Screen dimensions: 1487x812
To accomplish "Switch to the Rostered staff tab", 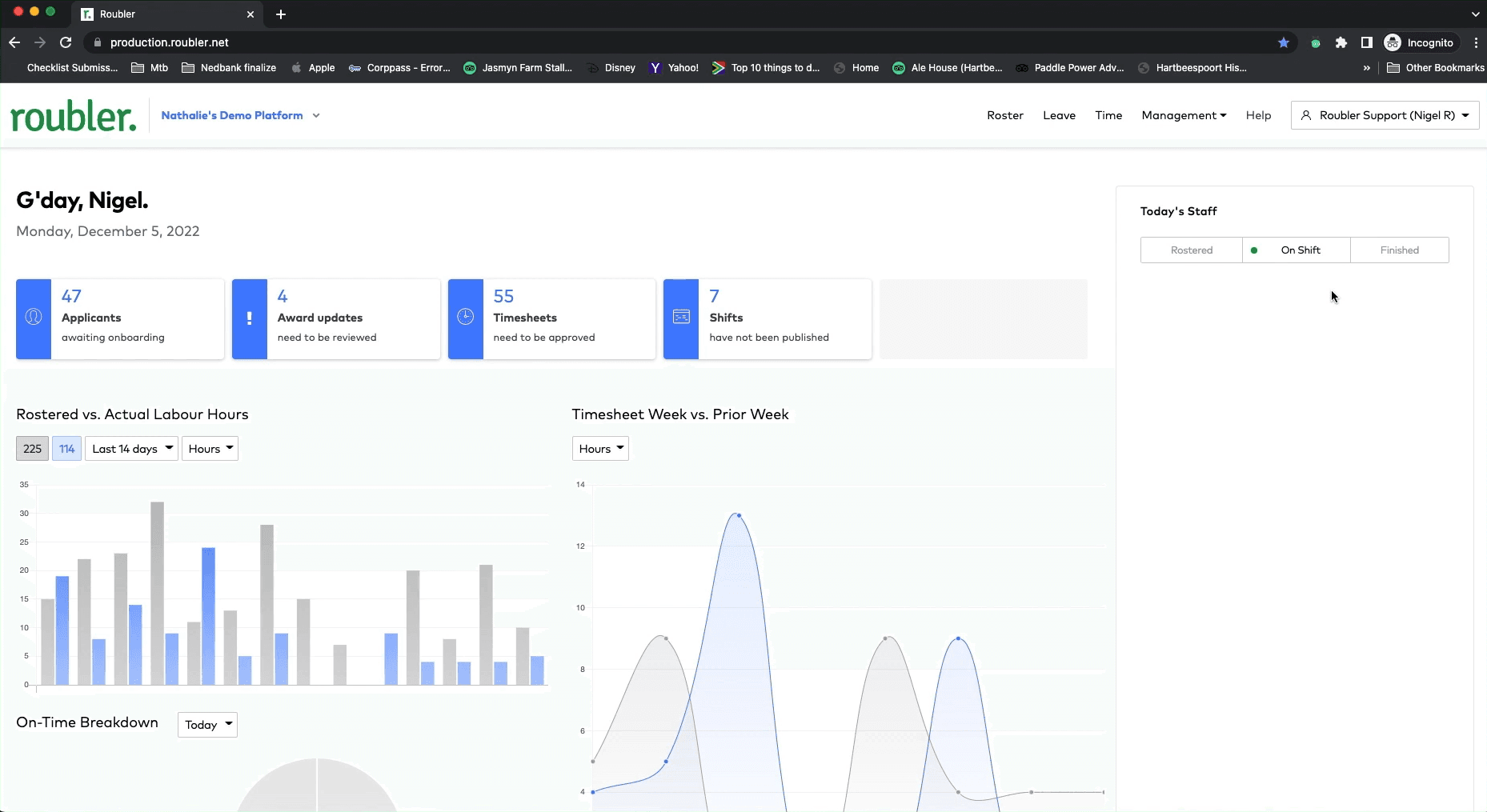I will point(1192,250).
